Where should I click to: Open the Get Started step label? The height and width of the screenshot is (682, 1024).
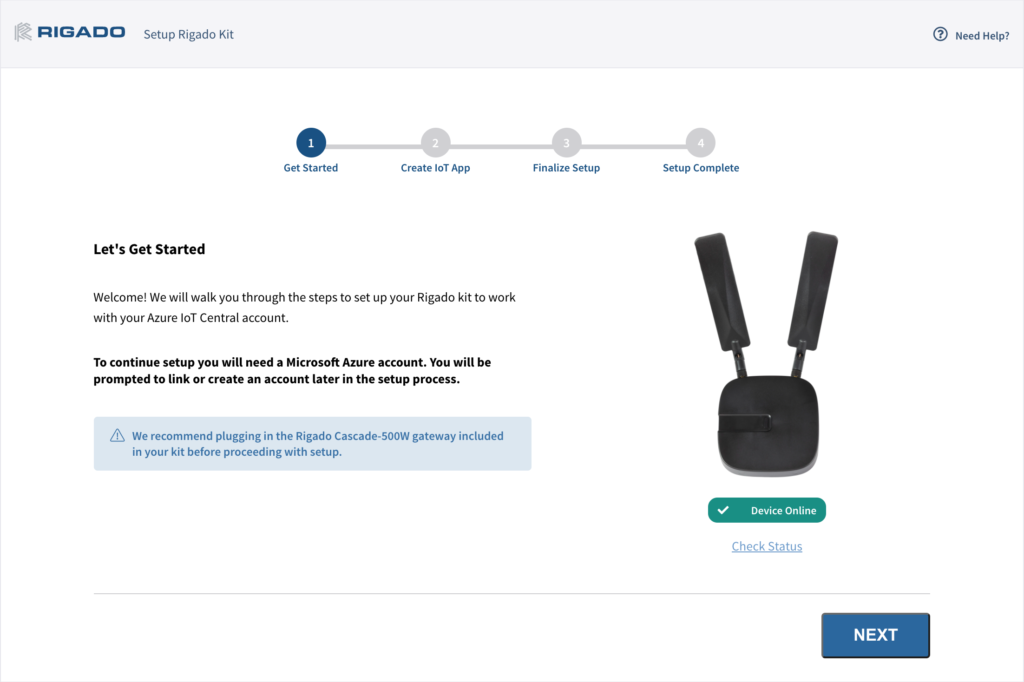[x=311, y=168]
